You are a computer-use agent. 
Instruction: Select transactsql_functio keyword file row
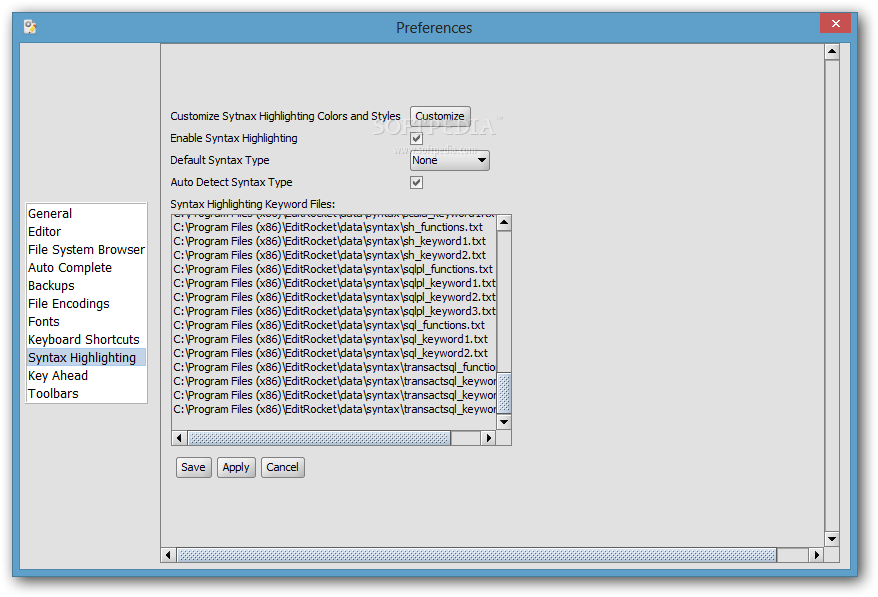coord(334,367)
